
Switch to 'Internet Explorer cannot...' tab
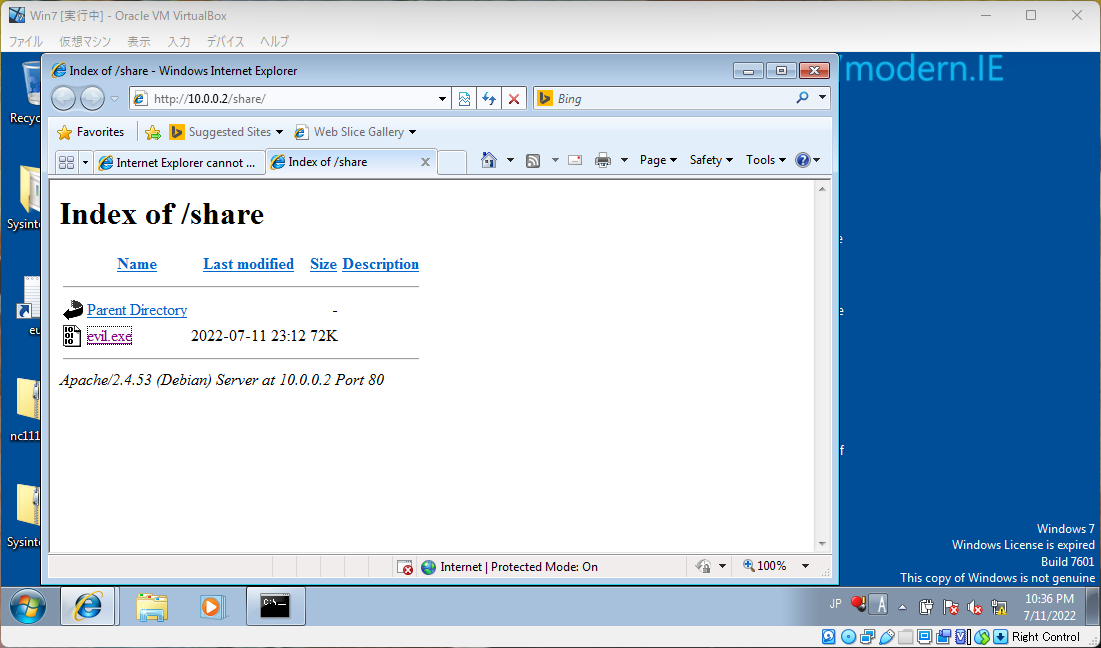point(179,163)
